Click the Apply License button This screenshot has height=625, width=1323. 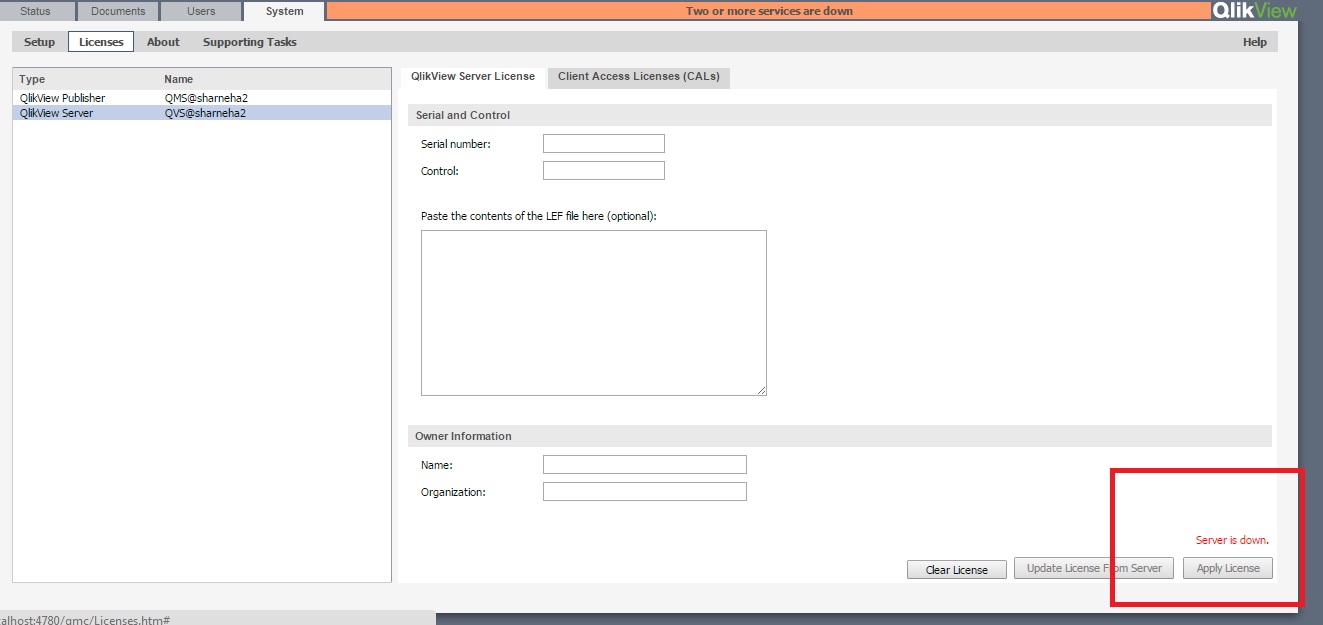click(x=1228, y=568)
